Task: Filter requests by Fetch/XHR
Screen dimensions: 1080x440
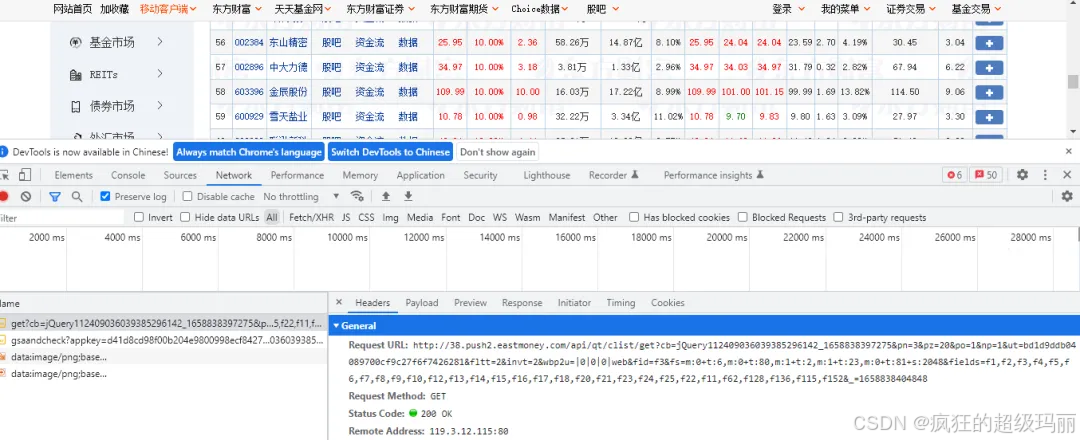Action: pyautogui.click(x=311, y=218)
